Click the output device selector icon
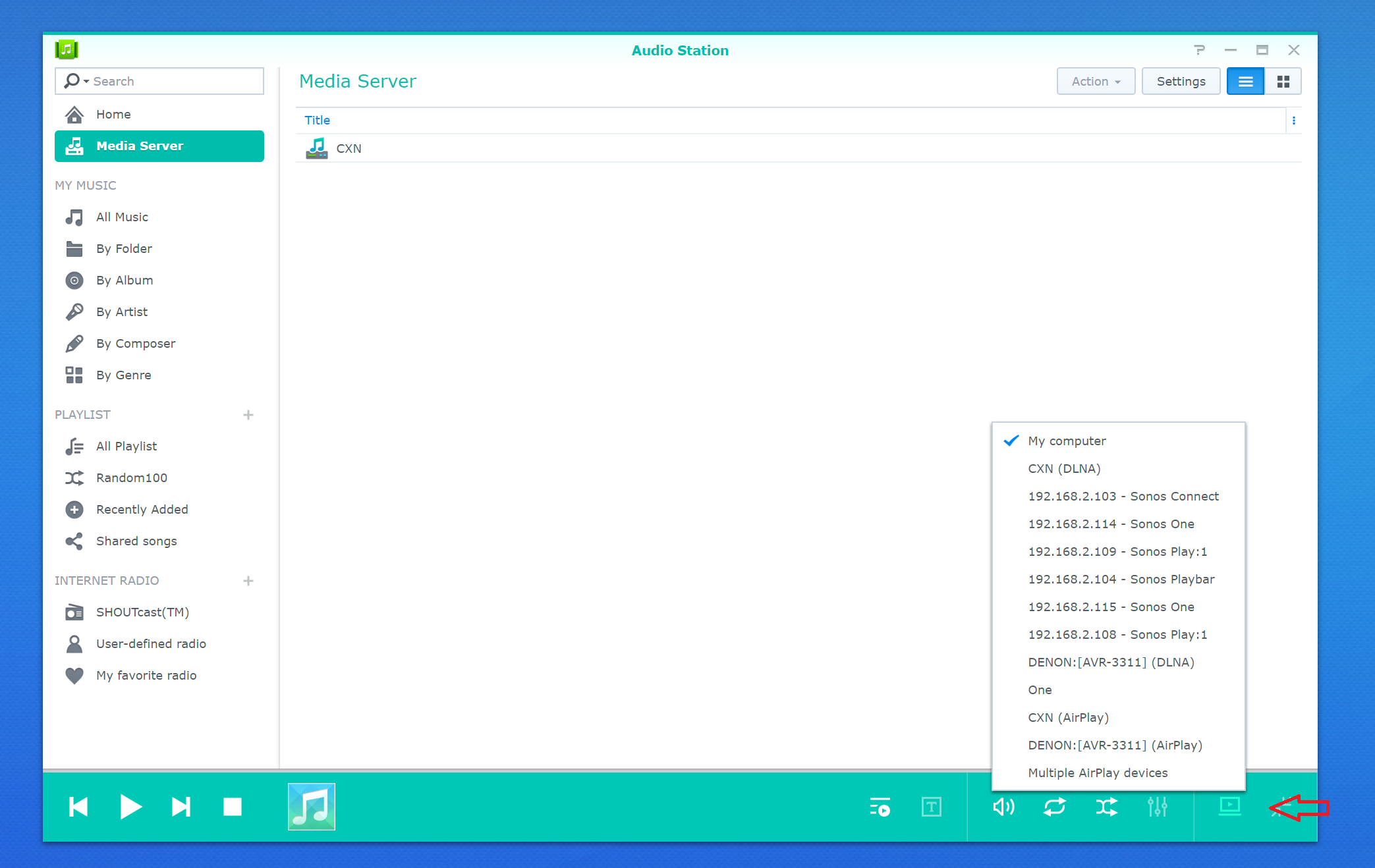Viewport: 1375px width, 868px height. click(1230, 807)
